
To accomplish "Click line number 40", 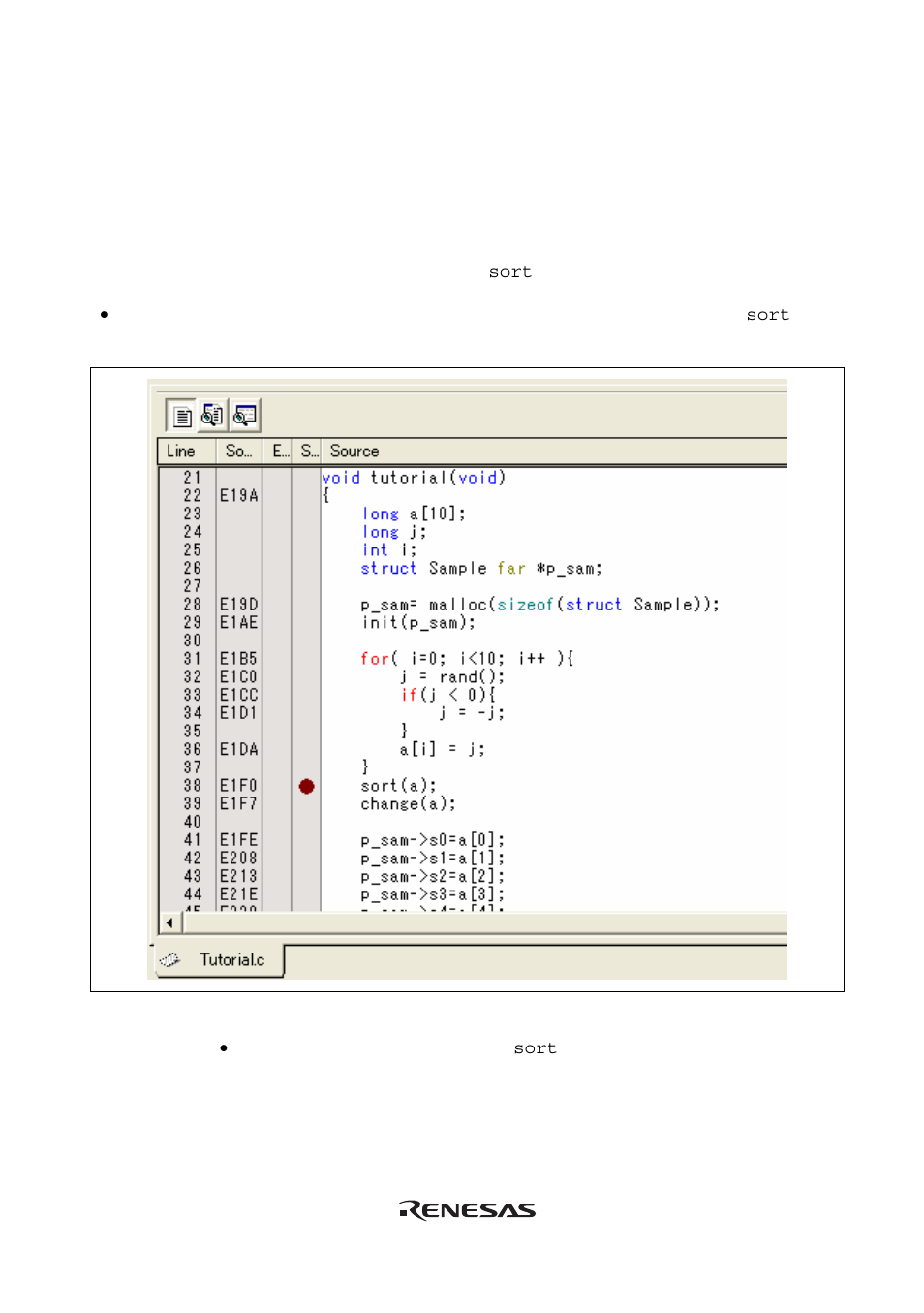I will click(193, 822).
